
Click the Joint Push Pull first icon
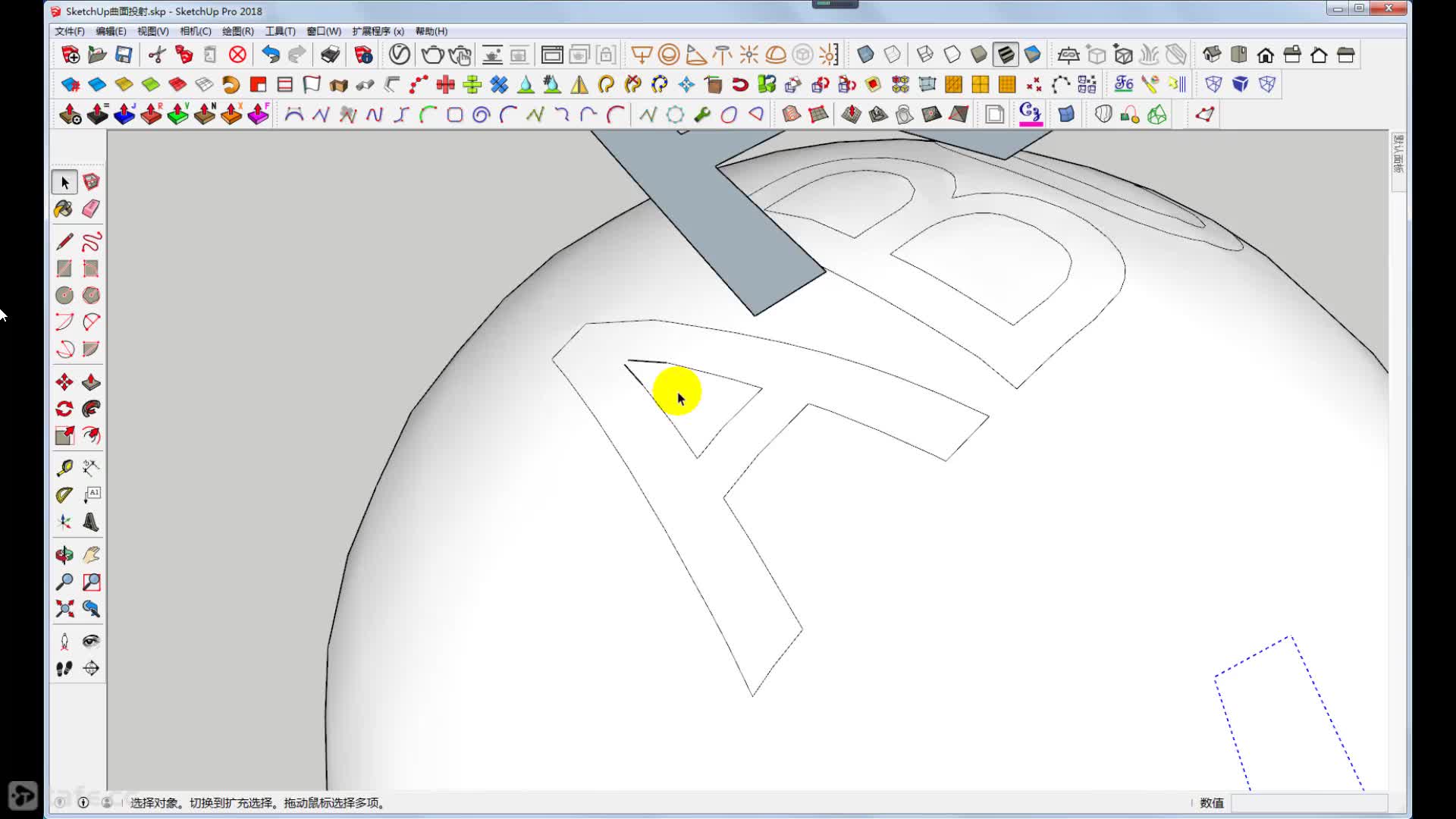(x=71, y=115)
